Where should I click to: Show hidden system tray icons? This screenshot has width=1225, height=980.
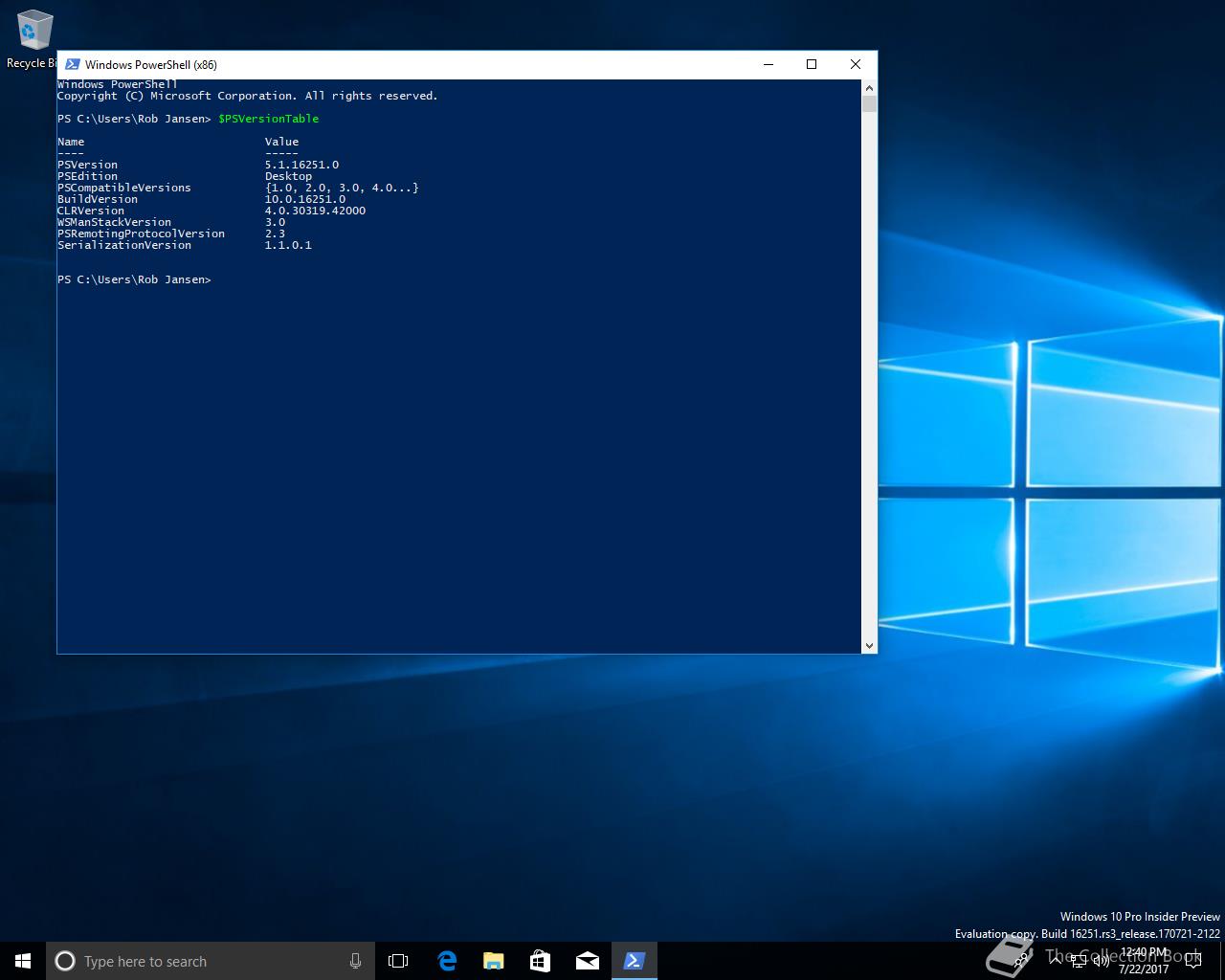(x=1056, y=960)
